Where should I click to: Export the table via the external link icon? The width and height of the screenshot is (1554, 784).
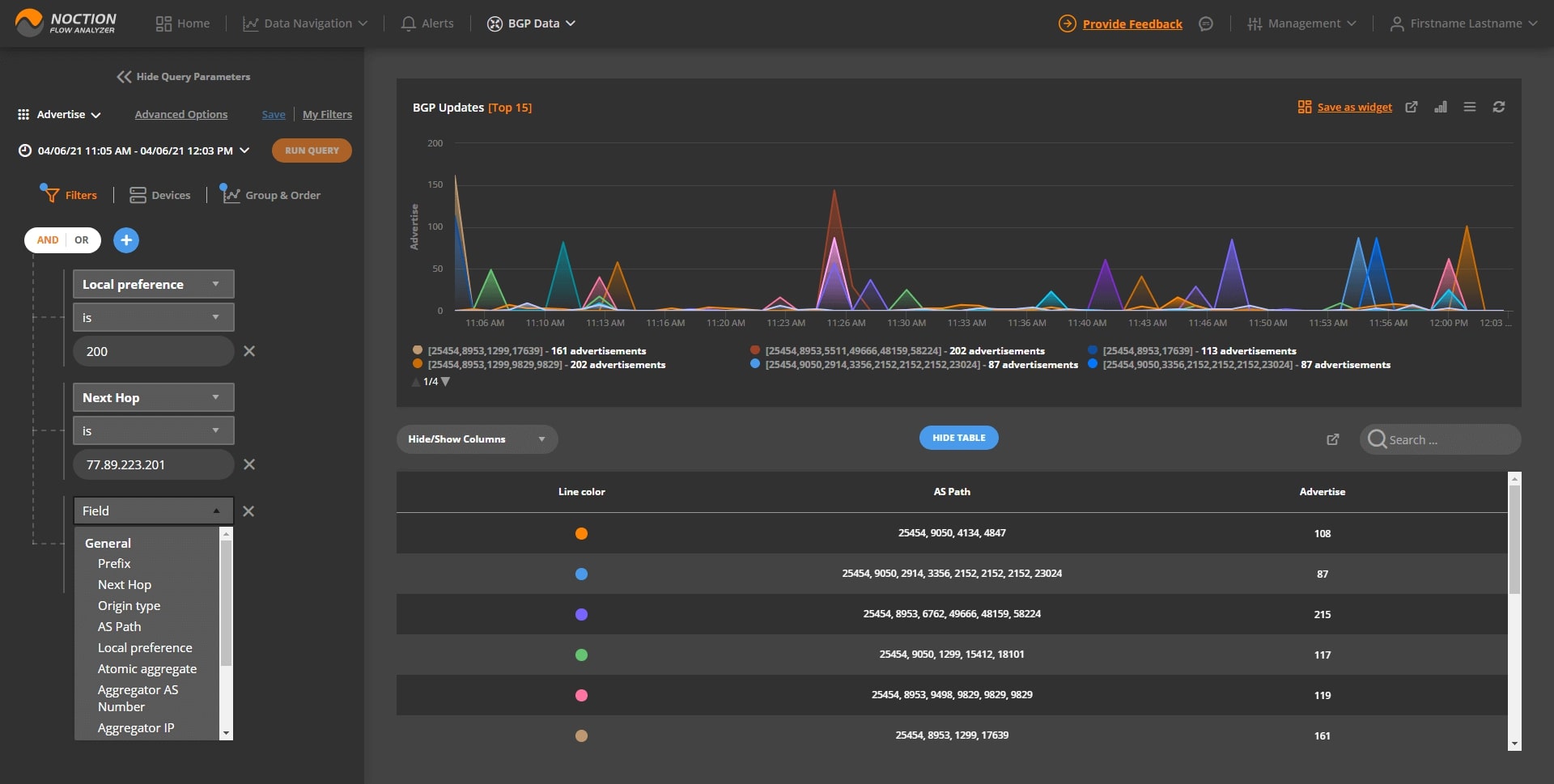click(1333, 439)
